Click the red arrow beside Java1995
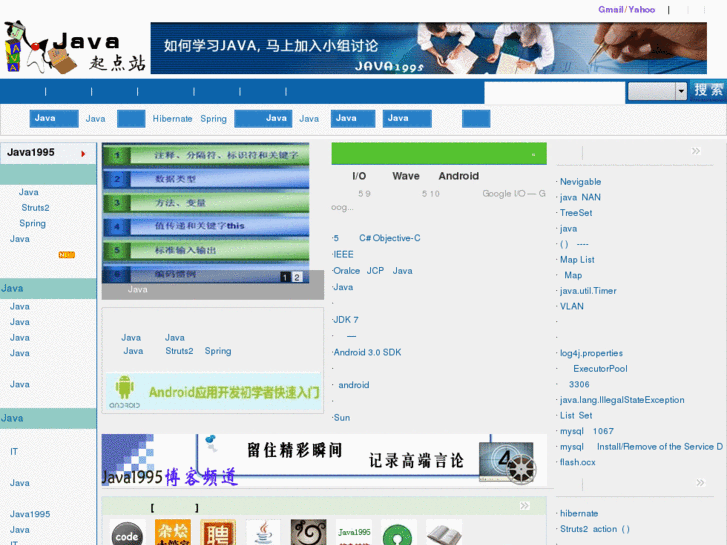The height and width of the screenshot is (545, 727). tap(83, 154)
